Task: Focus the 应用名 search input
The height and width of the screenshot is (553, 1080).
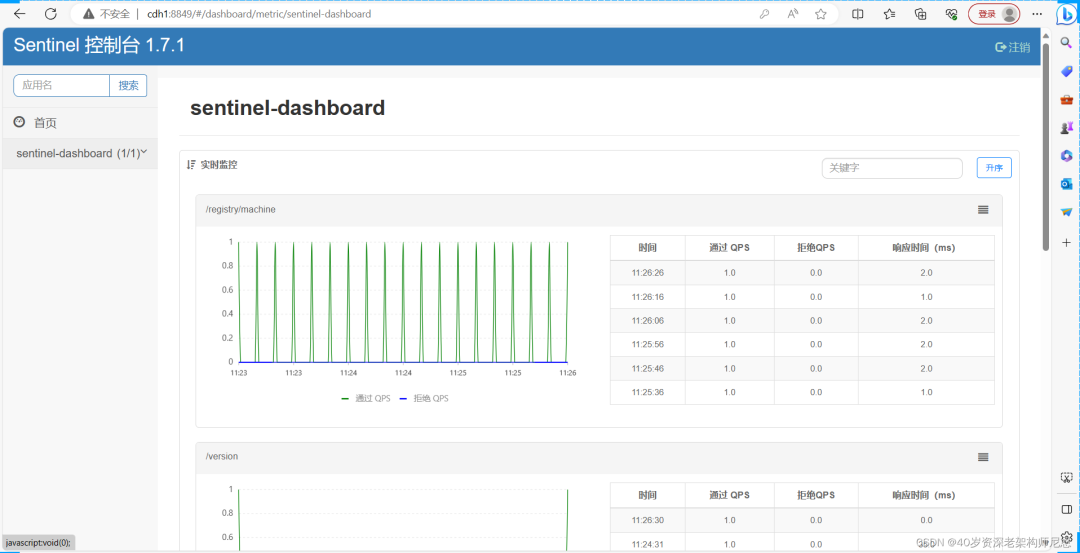Action: pyautogui.click(x=61, y=85)
